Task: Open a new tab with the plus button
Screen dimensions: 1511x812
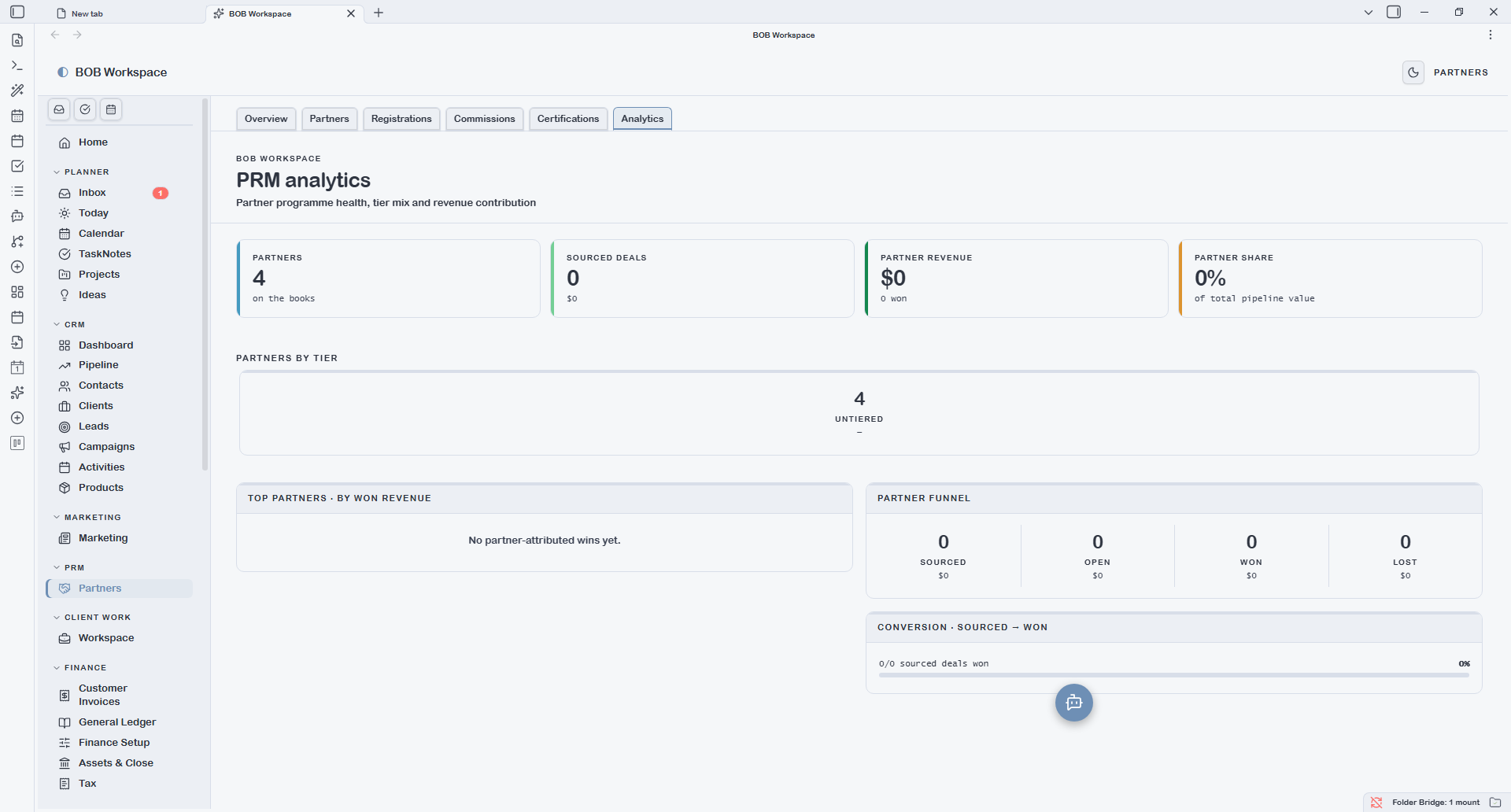Action: [379, 13]
